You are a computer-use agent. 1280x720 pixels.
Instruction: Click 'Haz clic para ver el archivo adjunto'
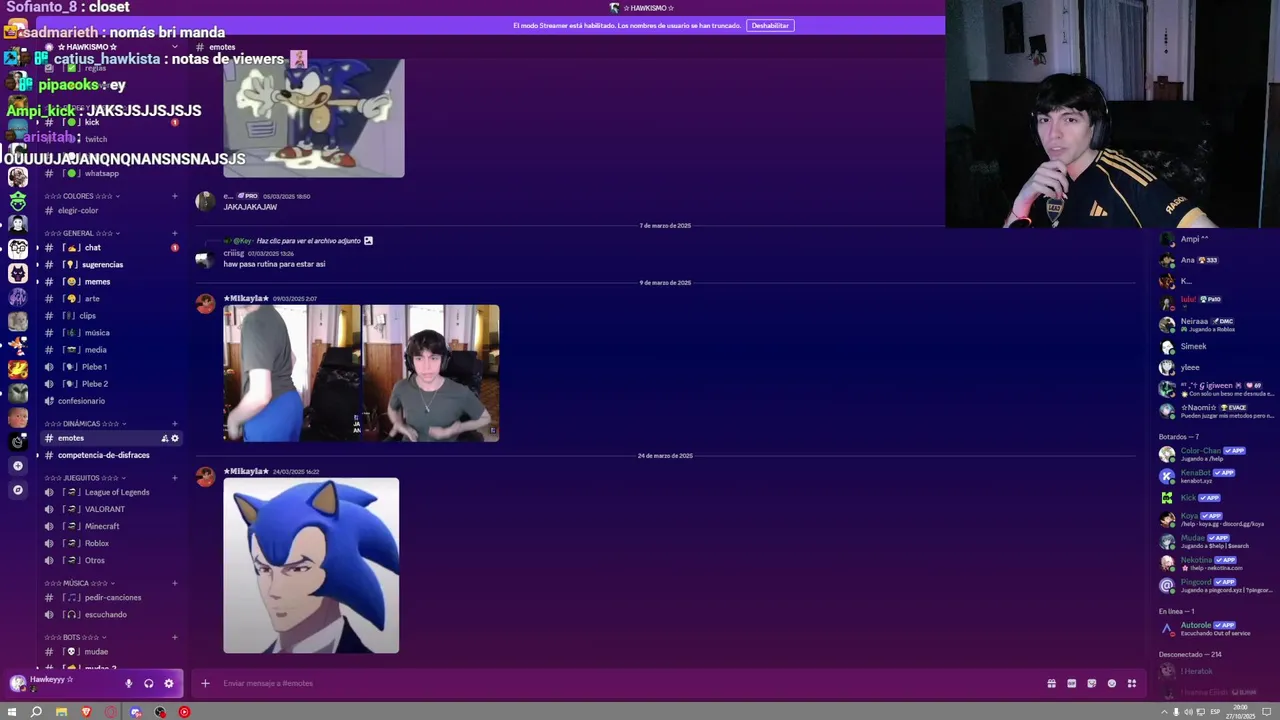(308, 241)
